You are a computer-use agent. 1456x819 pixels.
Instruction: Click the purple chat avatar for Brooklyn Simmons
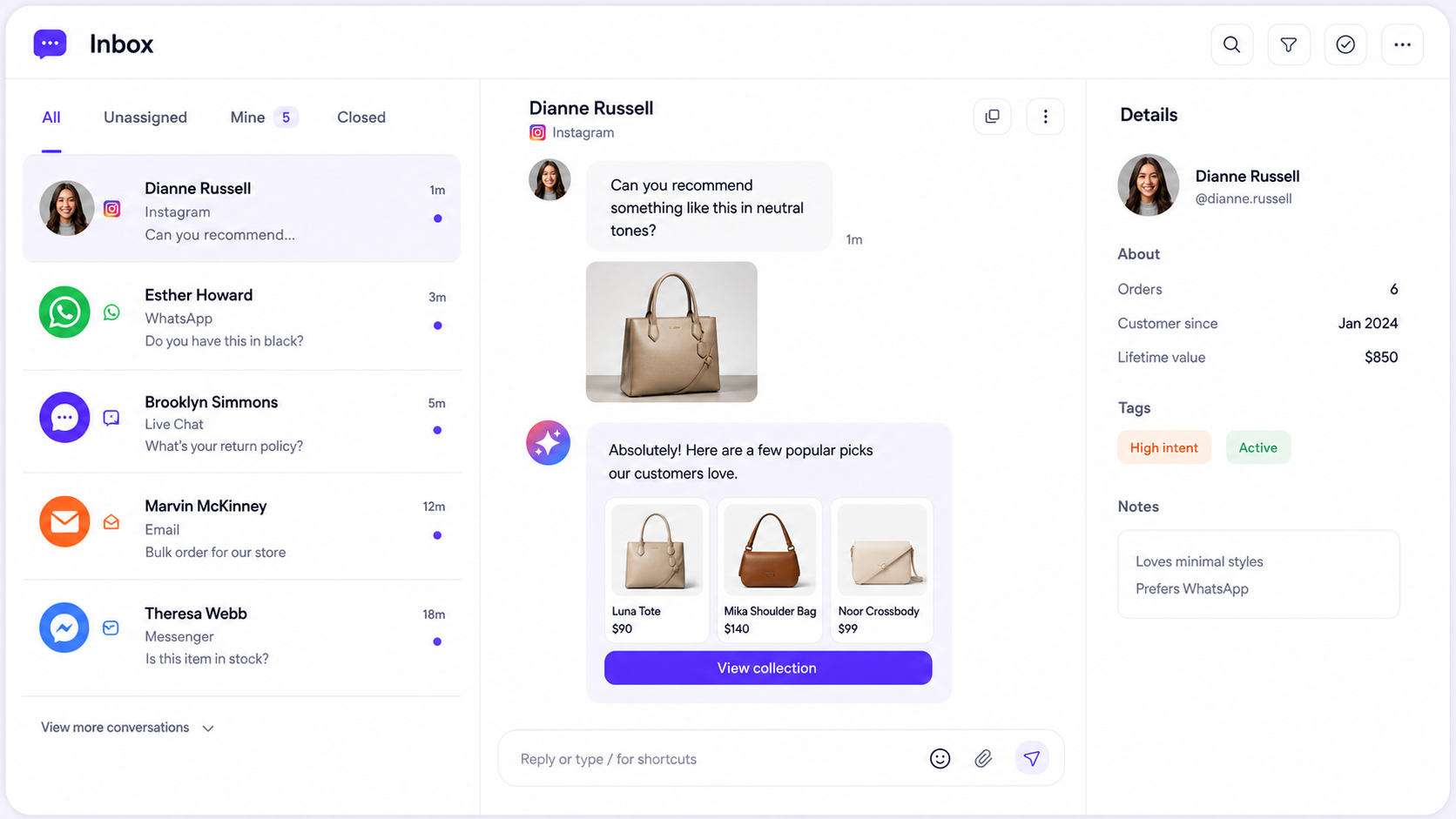point(64,418)
